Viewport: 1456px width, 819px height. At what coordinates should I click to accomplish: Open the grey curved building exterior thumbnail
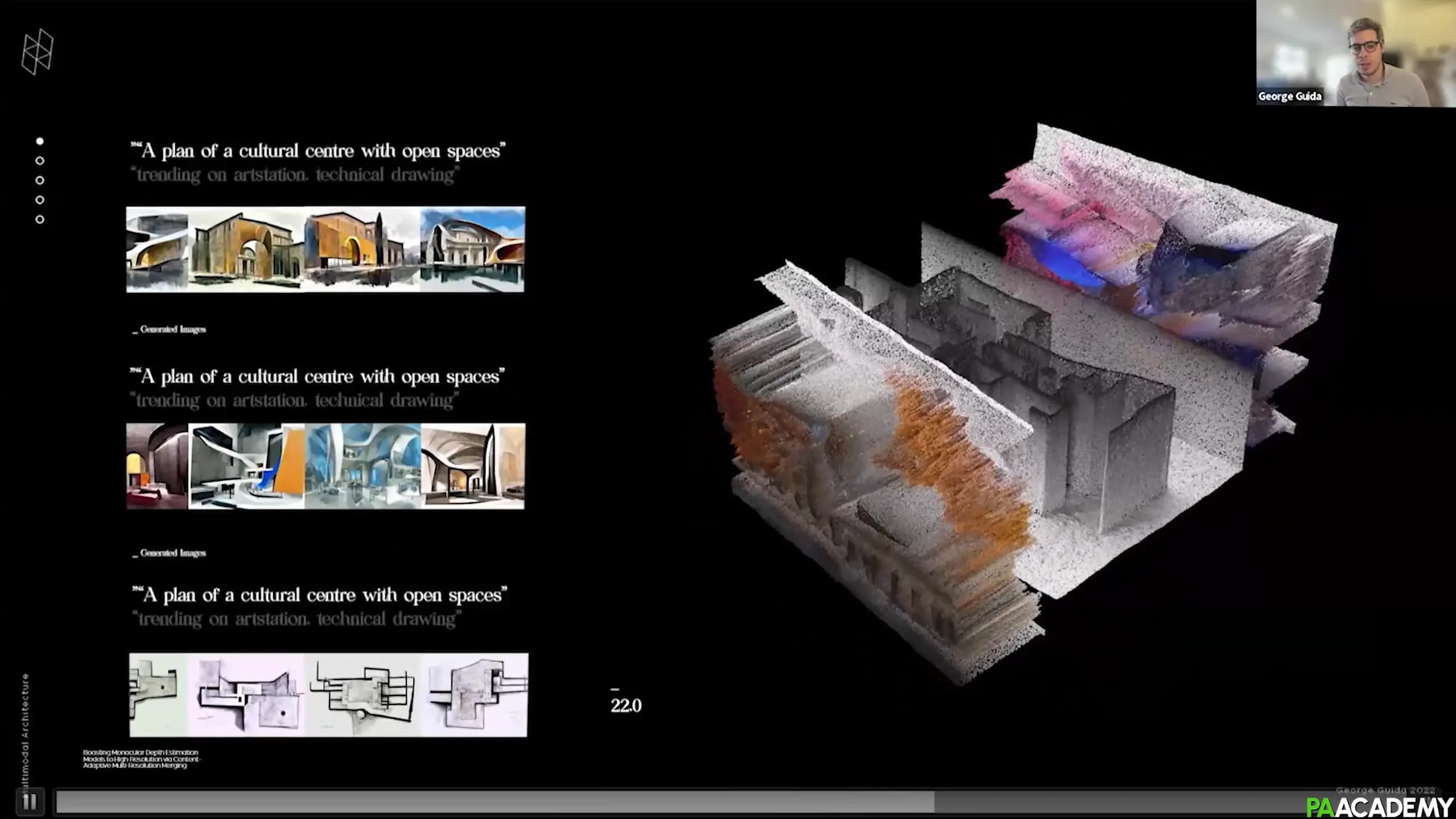(x=157, y=250)
